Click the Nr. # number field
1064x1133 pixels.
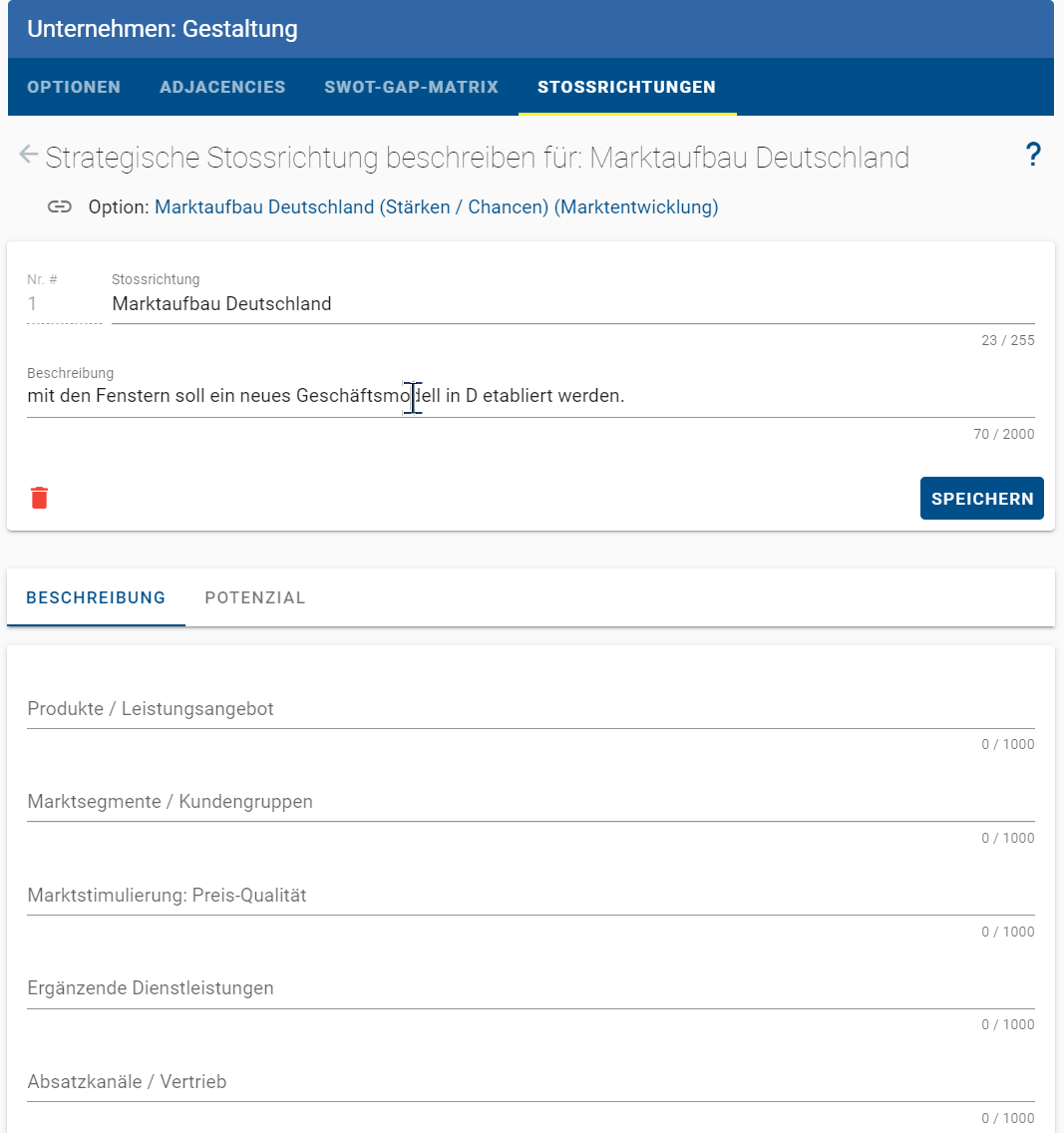(64, 304)
